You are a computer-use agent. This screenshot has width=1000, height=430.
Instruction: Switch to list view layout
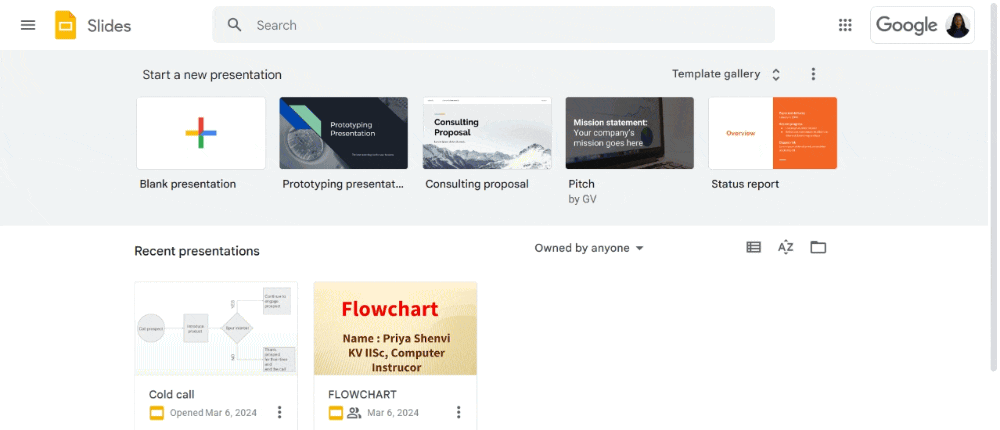[x=753, y=248]
